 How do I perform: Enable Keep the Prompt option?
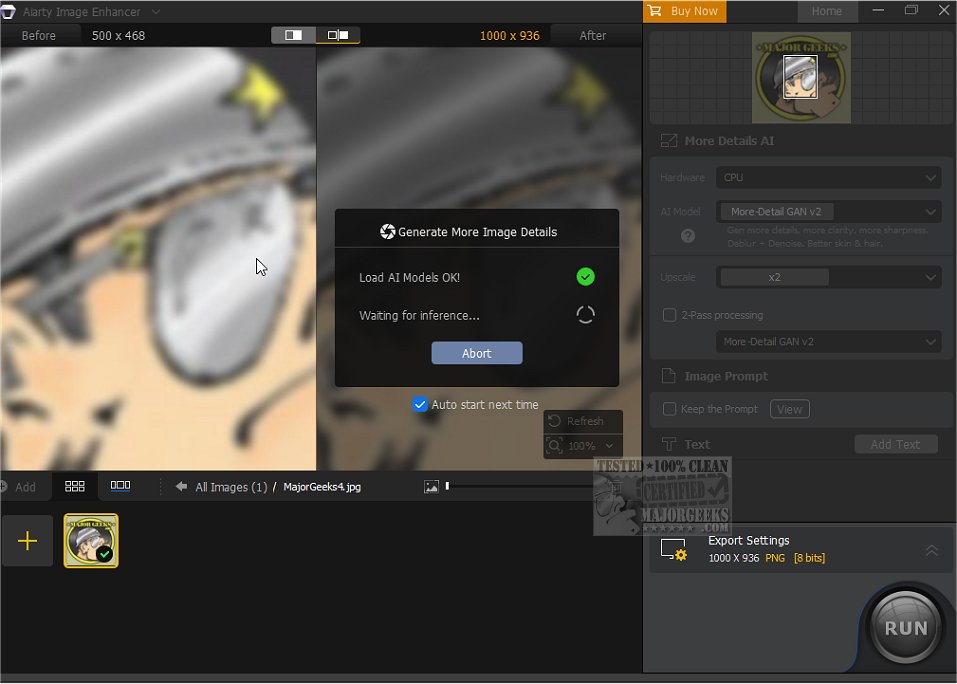click(668, 409)
